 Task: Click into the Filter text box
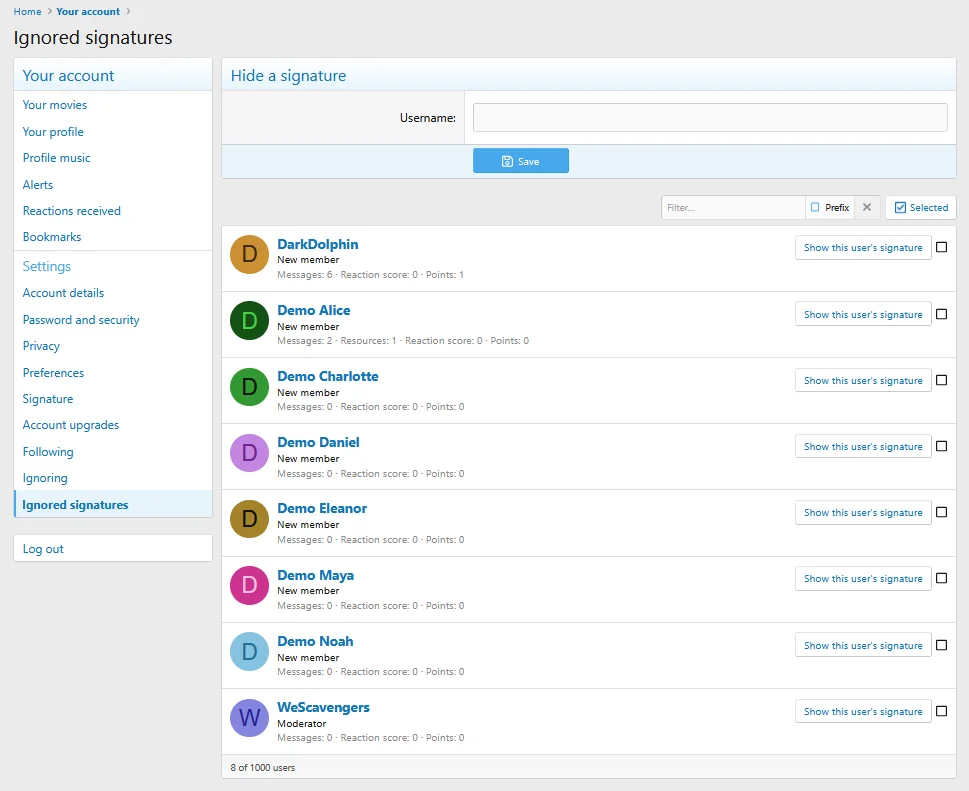point(733,208)
